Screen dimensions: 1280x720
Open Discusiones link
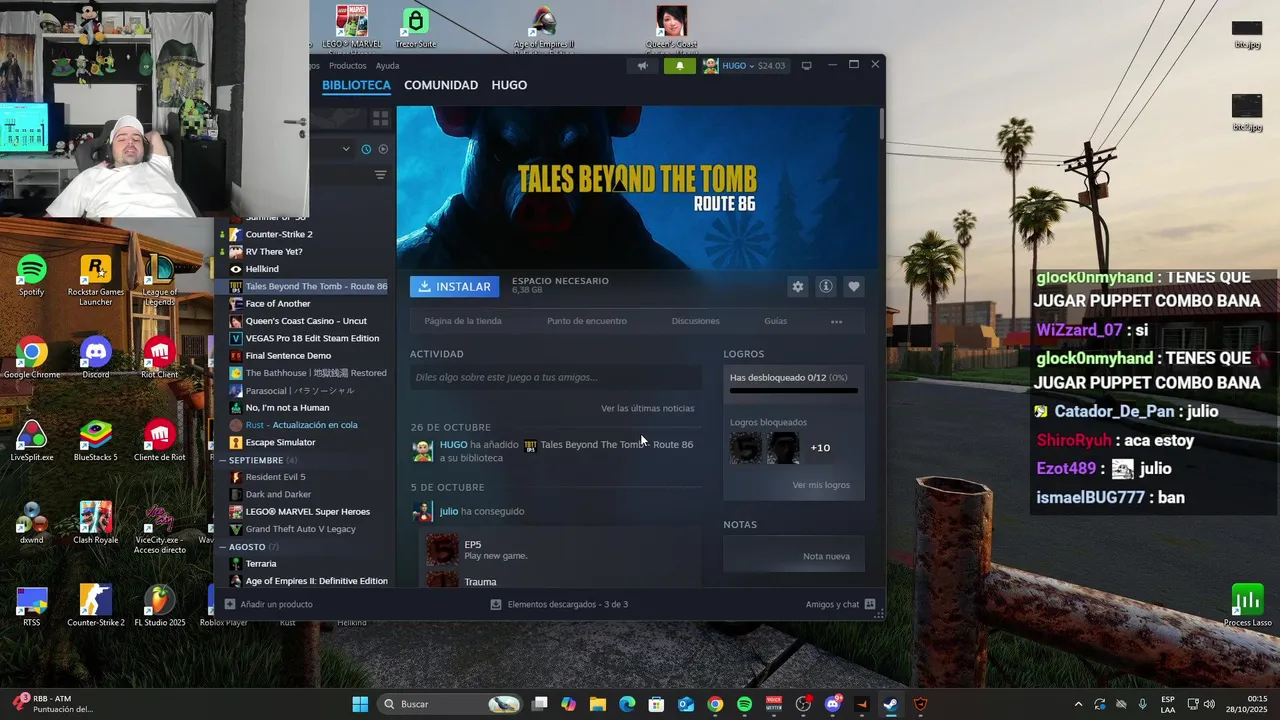click(695, 322)
